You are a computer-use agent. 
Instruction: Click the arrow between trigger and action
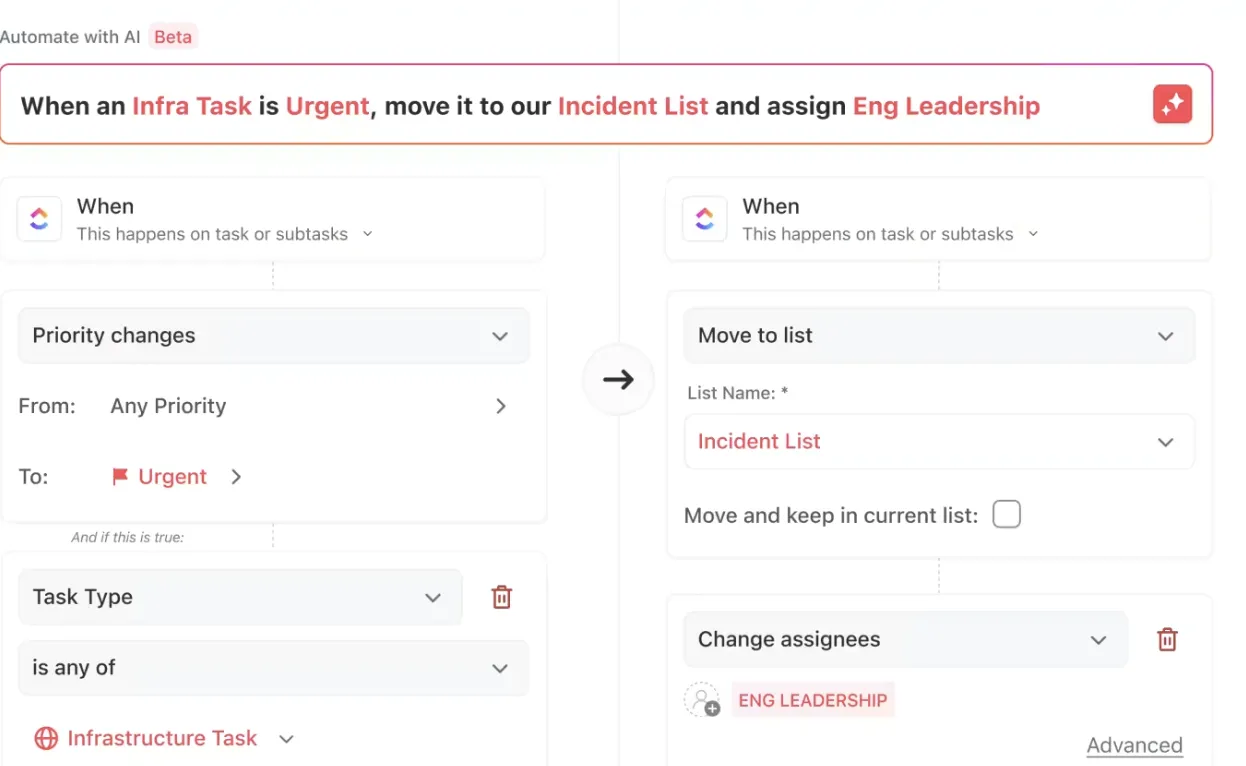coord(618,379)
